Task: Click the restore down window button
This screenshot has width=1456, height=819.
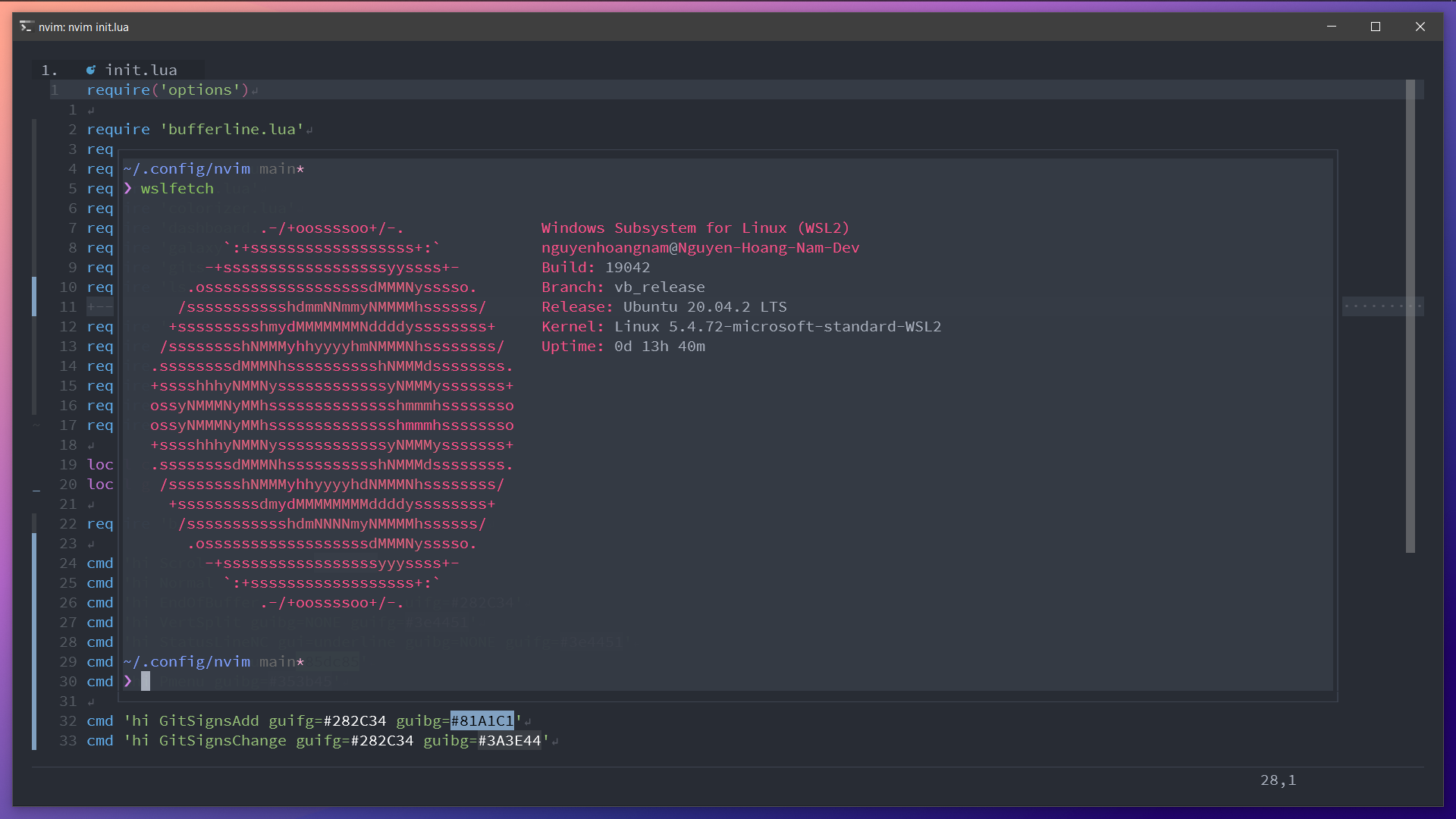Action: (1375, 26)
